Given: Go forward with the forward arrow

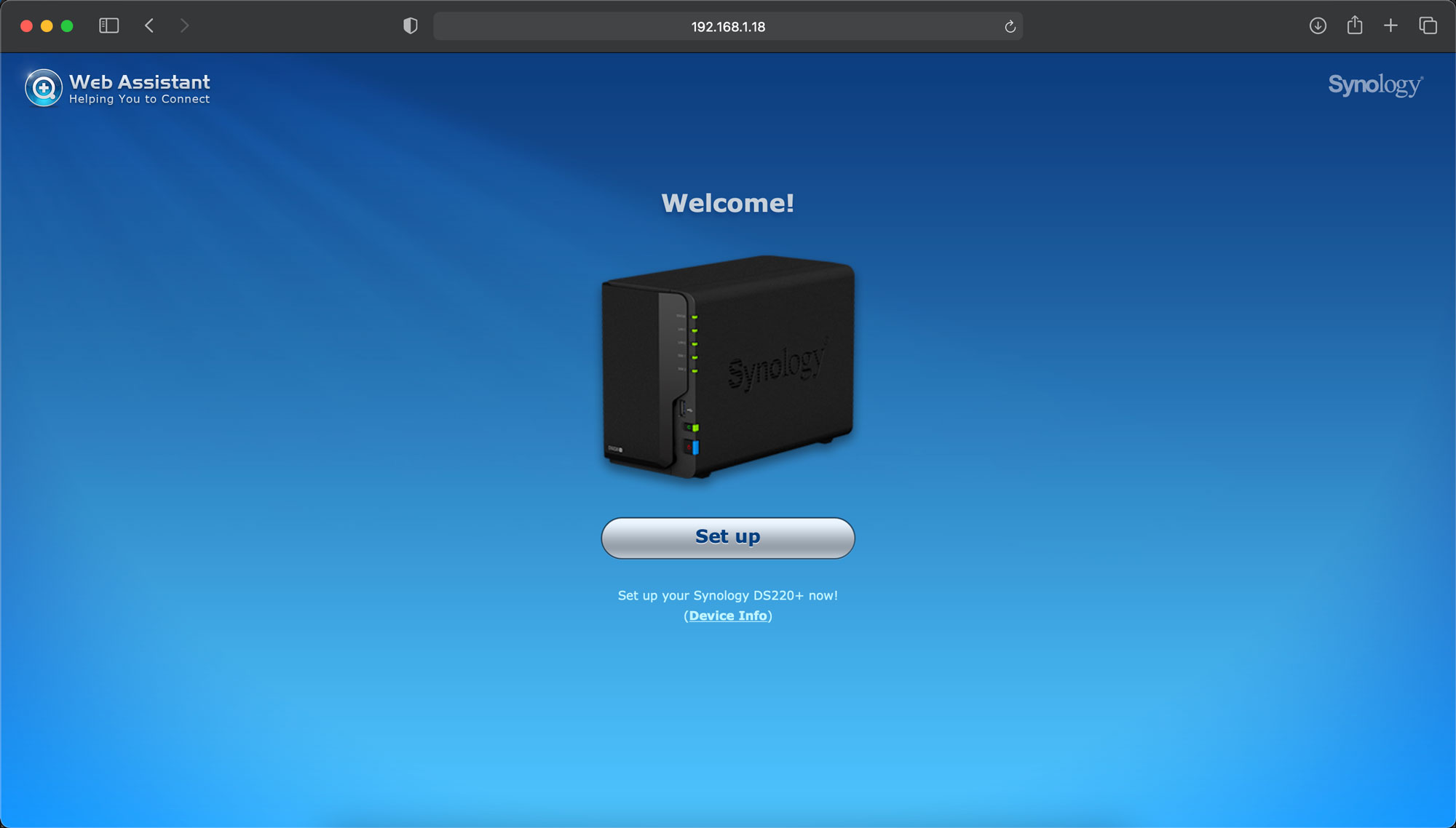Looking at the screenshot, I should click(184, 26).
